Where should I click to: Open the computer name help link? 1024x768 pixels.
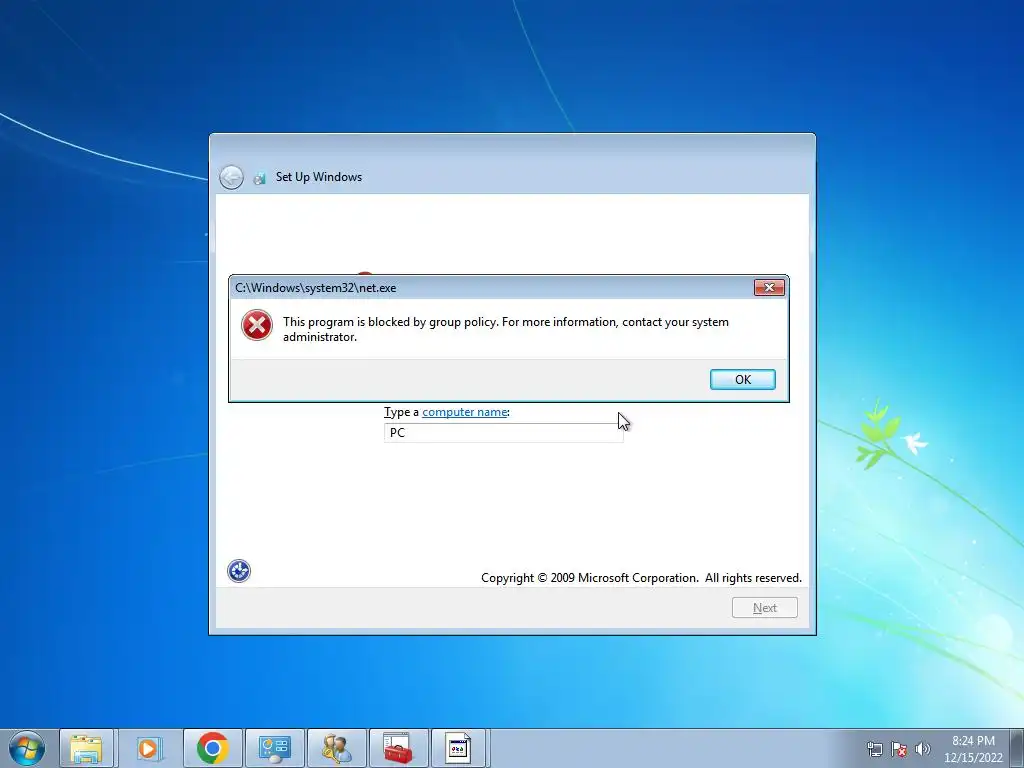coord(464,412)
